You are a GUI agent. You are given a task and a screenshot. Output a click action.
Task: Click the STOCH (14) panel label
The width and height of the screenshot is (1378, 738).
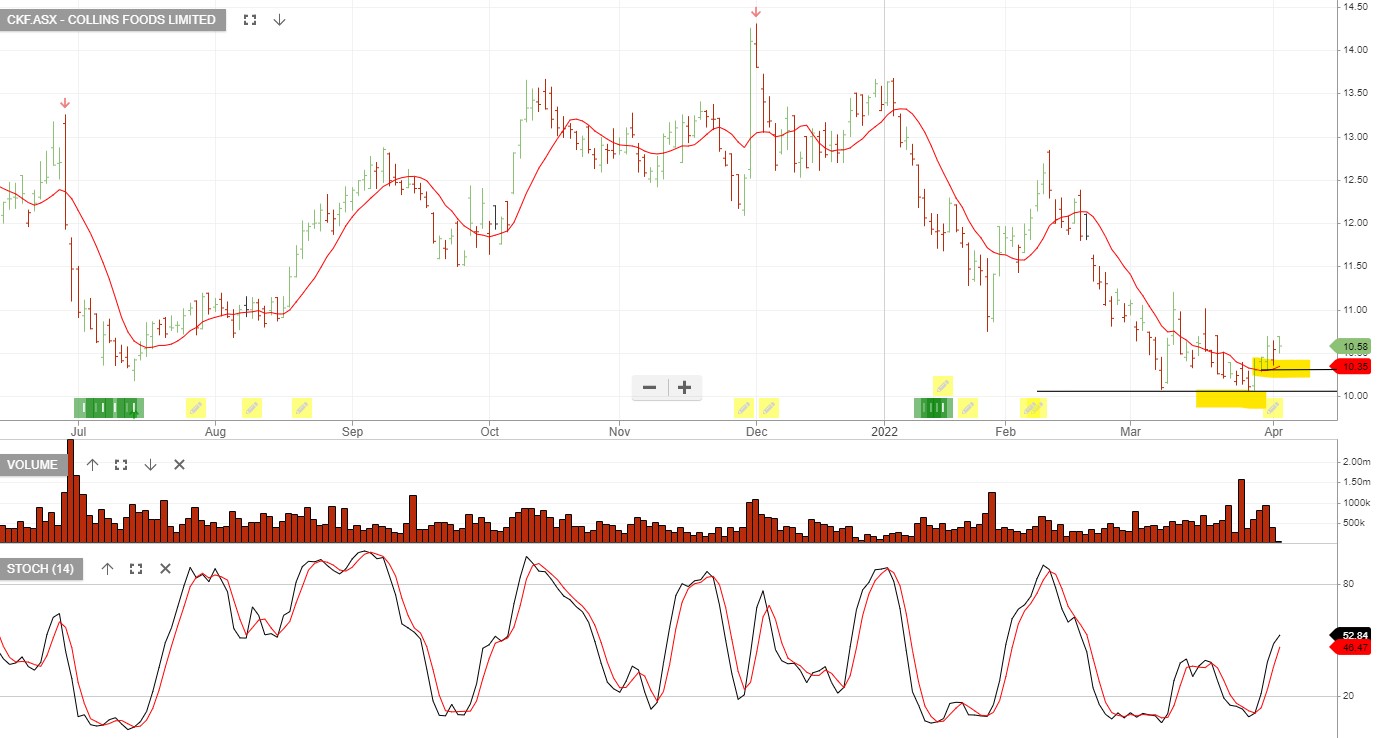(x=40, y=568)
